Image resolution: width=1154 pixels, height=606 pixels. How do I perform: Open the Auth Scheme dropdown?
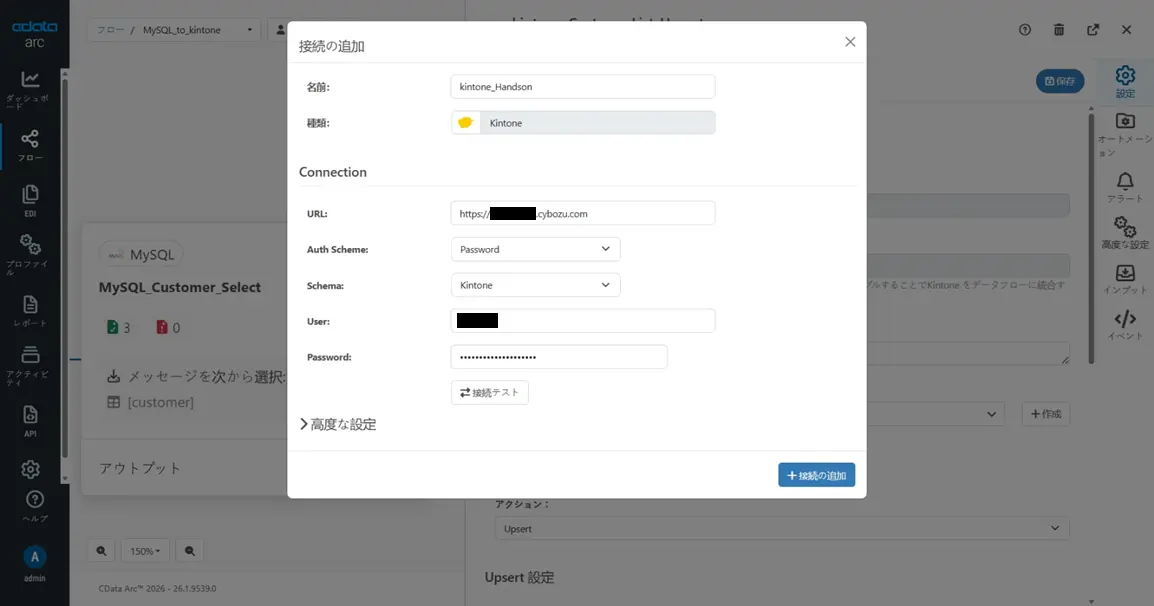click(535, 249)
